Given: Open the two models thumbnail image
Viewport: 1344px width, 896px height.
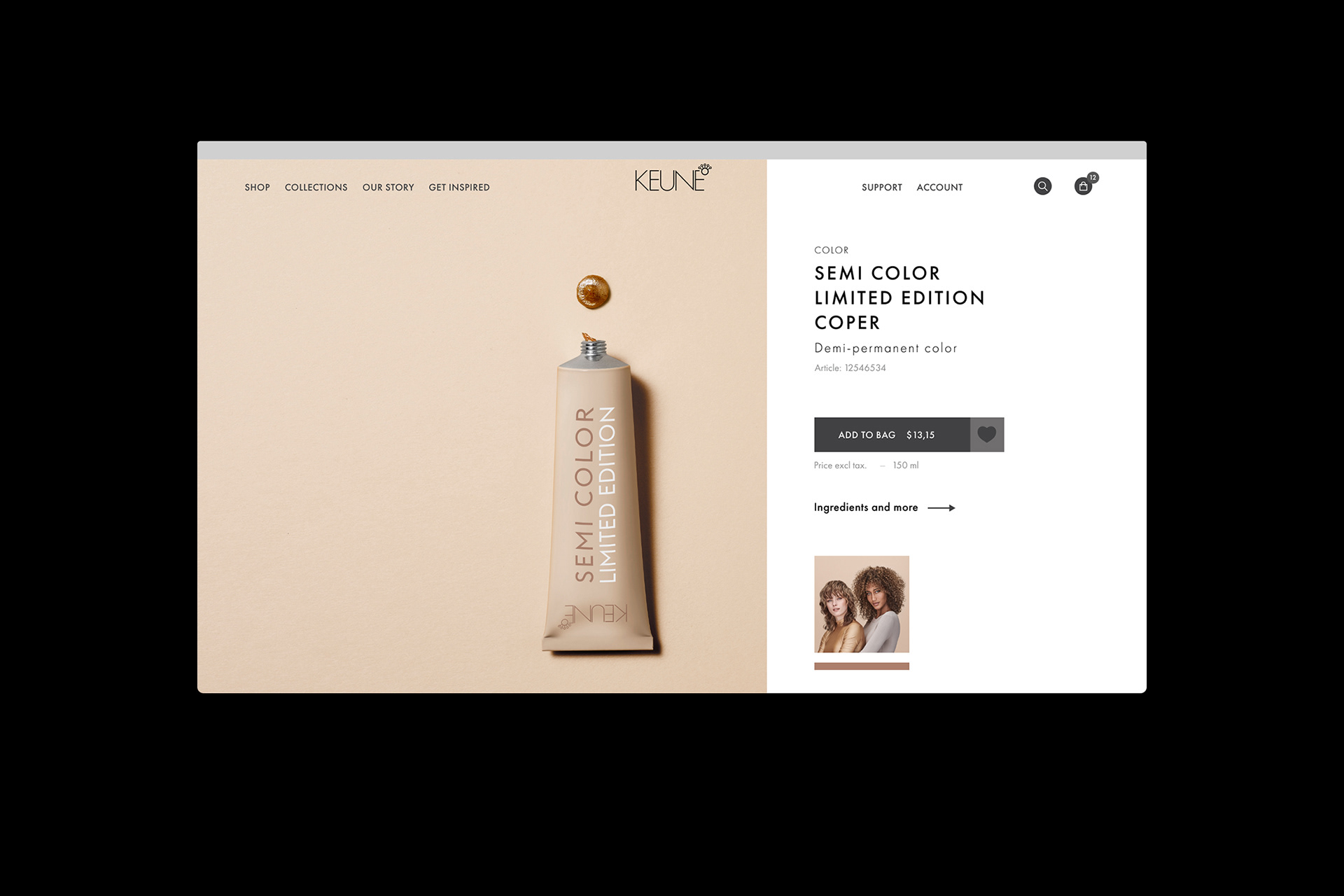Looking at the screenshot, I should (862, 604).
